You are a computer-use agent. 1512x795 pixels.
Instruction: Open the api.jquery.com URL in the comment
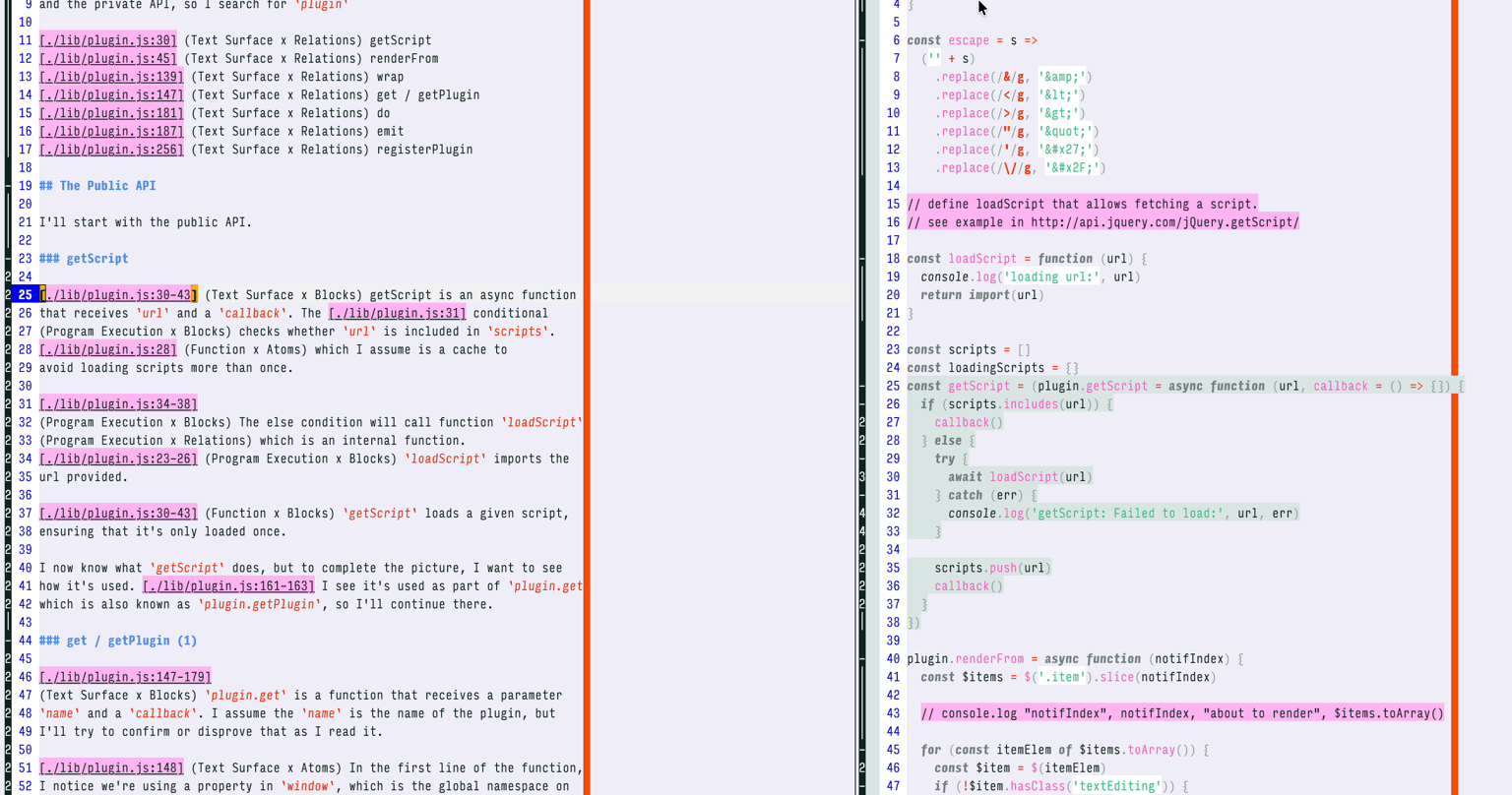click(1165, 222)
